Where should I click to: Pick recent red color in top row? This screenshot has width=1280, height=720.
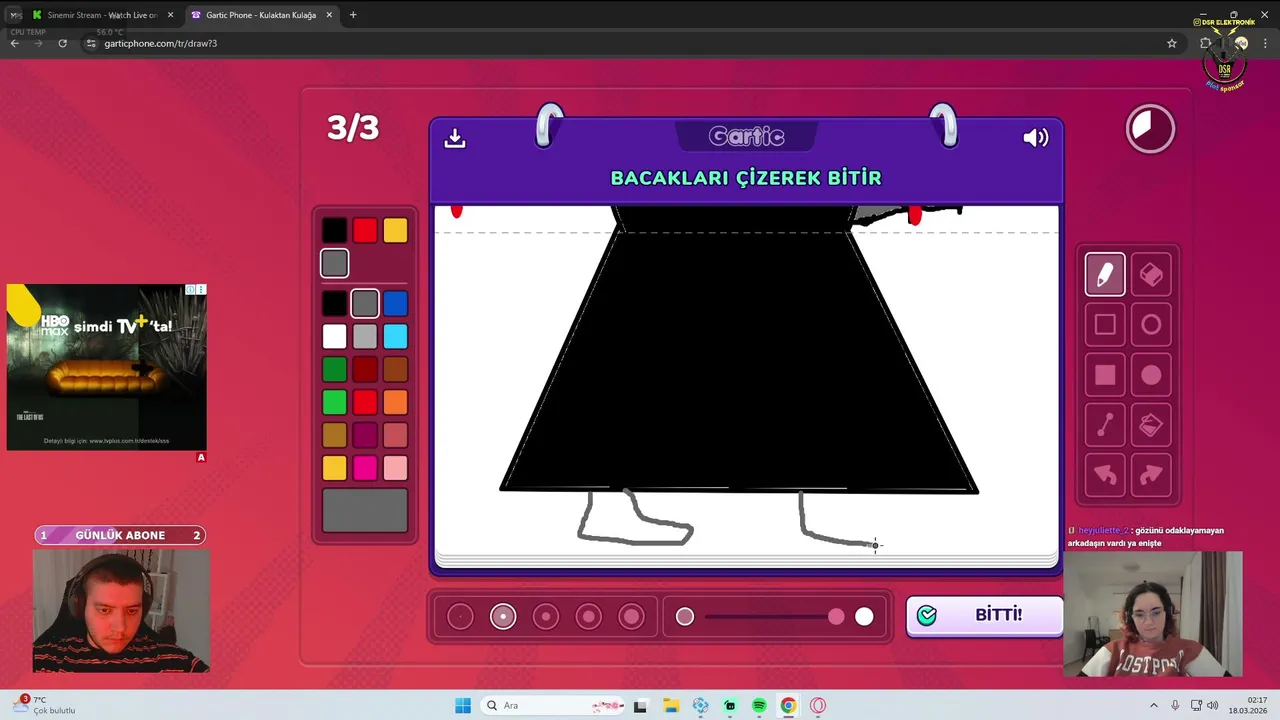tap(365, 231)
